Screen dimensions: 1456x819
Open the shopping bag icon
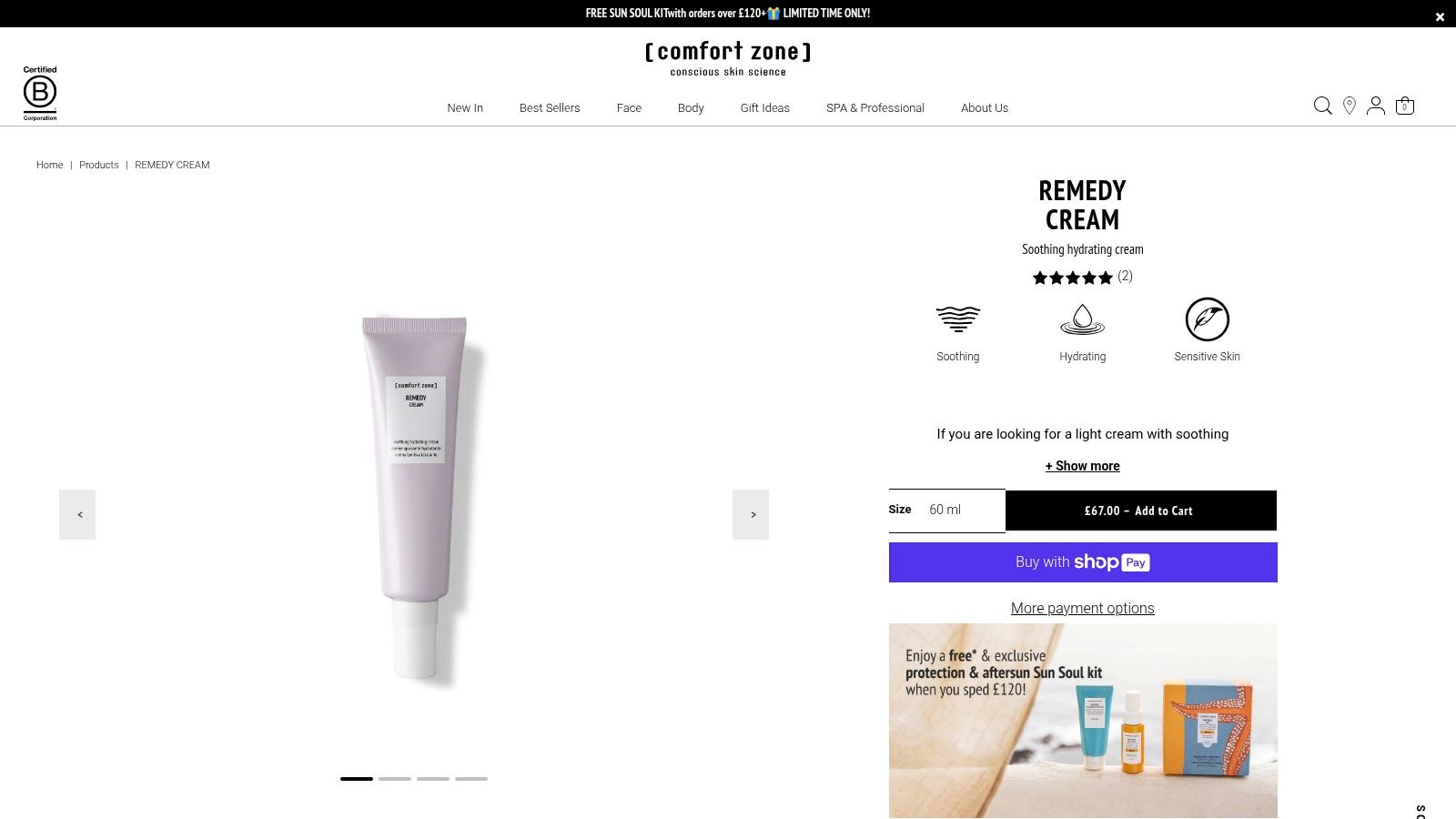click(1405, 106)
